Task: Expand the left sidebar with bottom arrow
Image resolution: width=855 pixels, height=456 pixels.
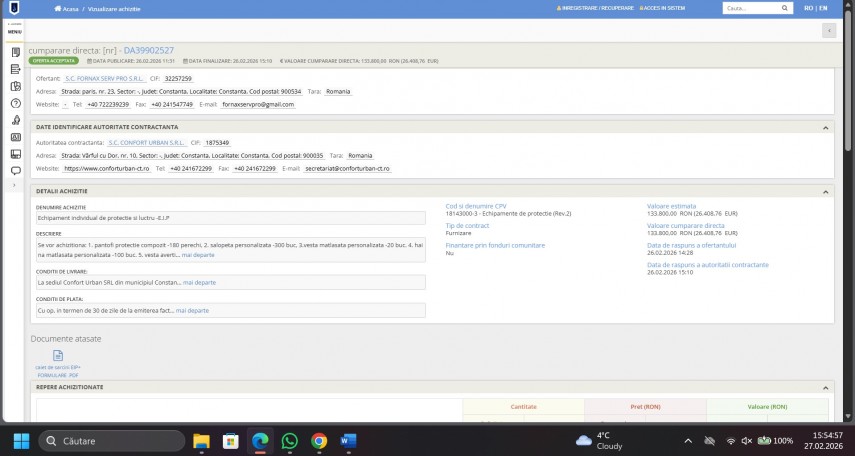Action: pyautogui.click(x=14, y=186)
